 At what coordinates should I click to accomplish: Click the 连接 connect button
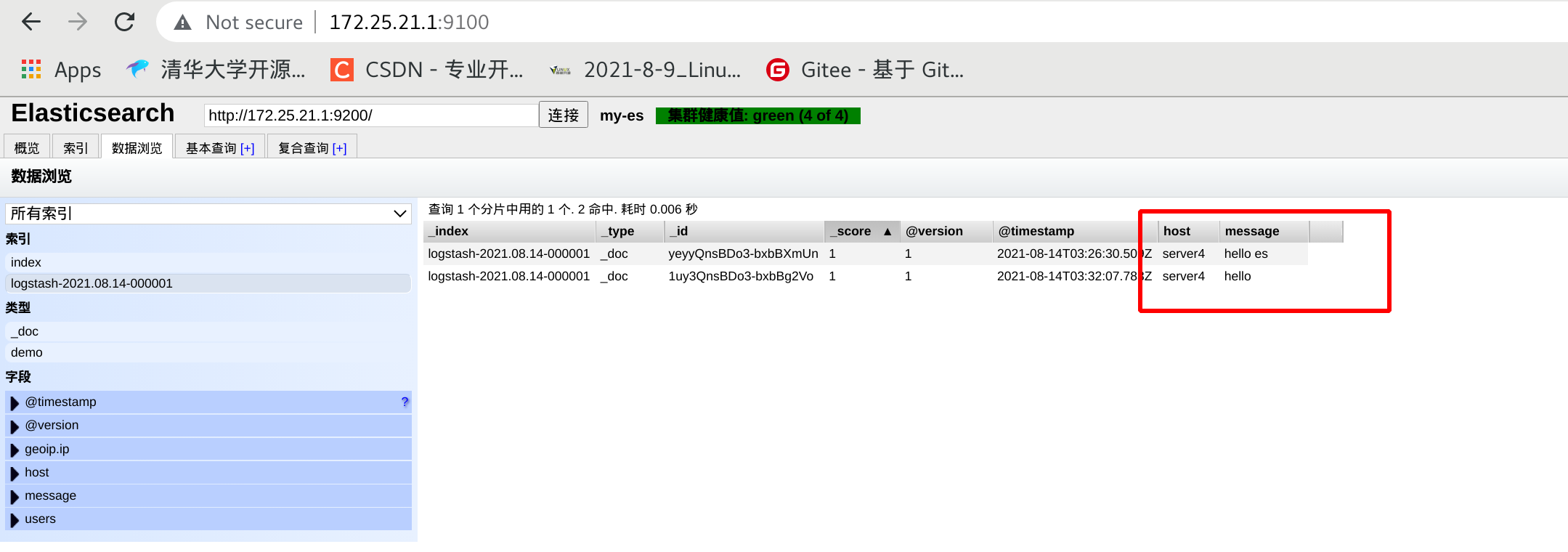click(564, 115)
